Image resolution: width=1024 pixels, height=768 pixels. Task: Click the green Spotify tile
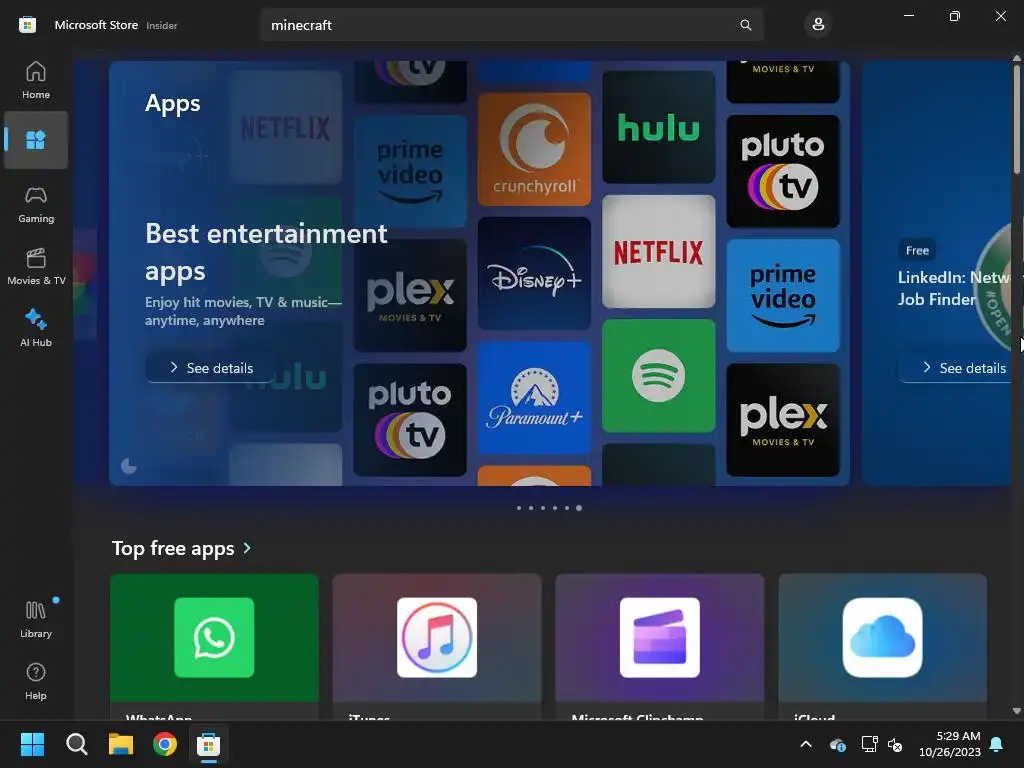[x=658, y=376]
